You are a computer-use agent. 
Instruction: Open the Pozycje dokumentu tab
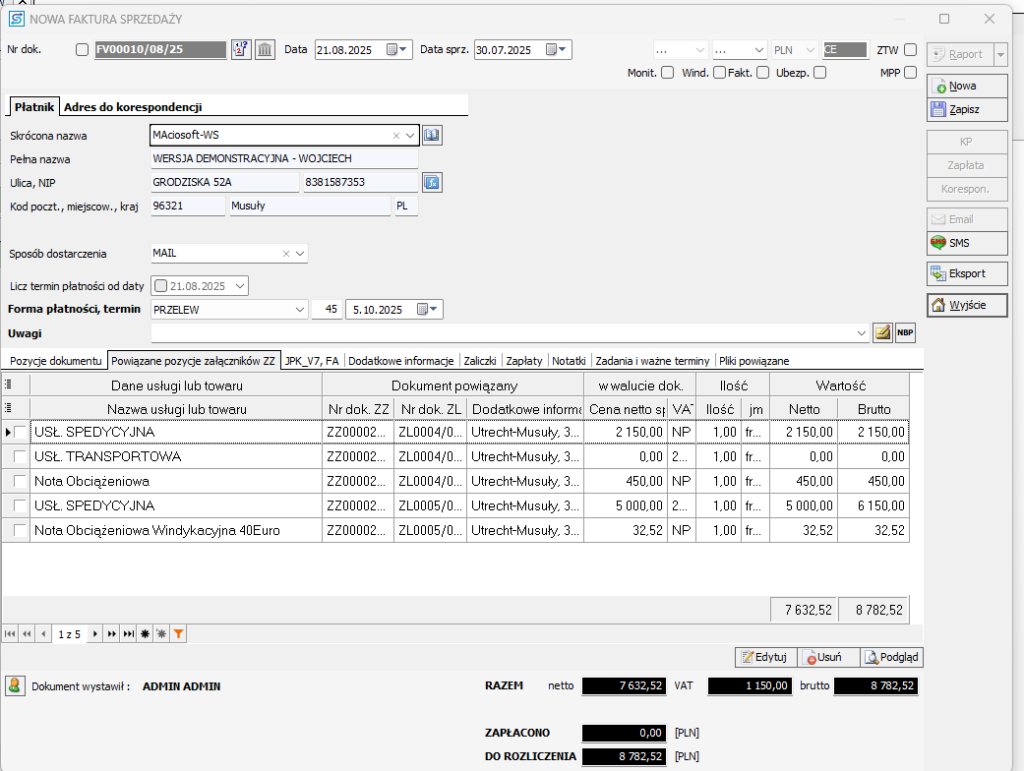(x=54, y=360)
